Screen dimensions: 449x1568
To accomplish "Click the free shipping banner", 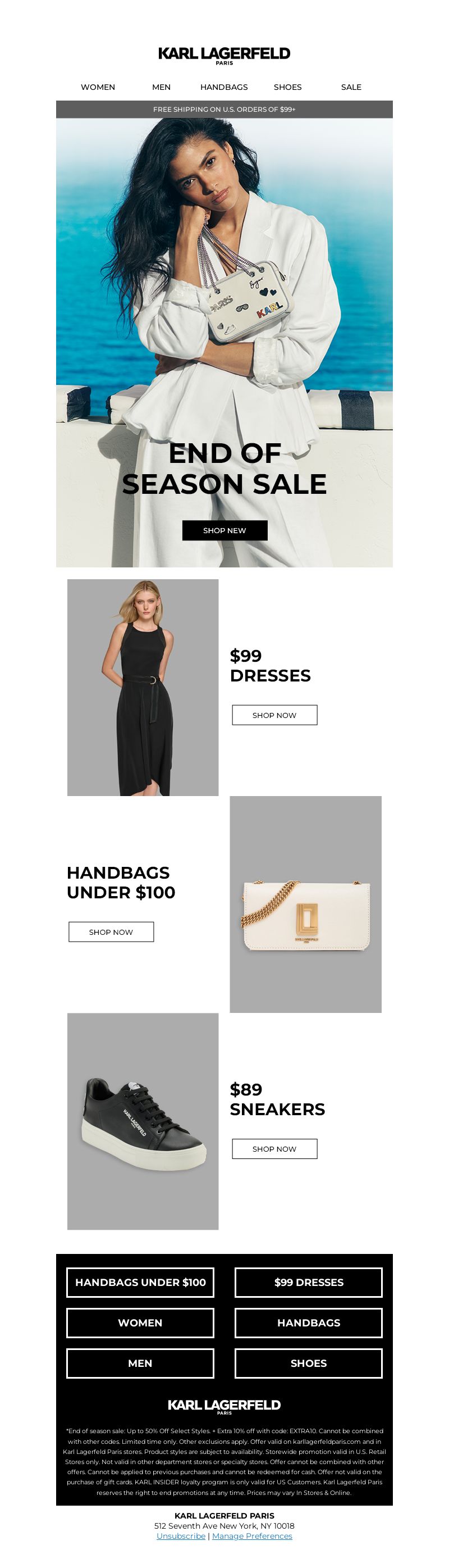I will [x=224, y=110].
